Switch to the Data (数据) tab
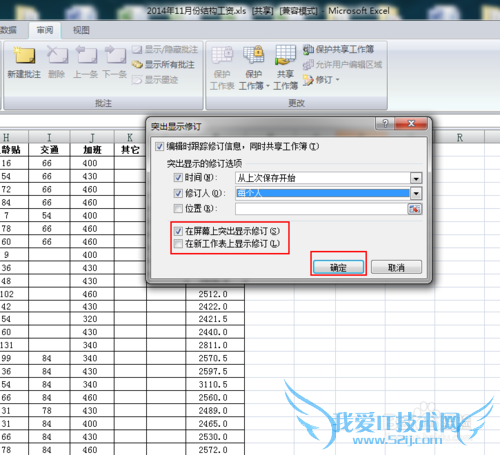This screenshot has height=455, width=500. click(x=9, y=30)
